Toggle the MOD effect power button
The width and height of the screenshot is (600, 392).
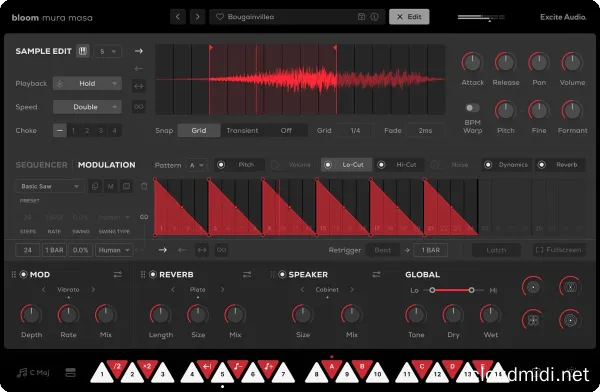tap(24, 274)
